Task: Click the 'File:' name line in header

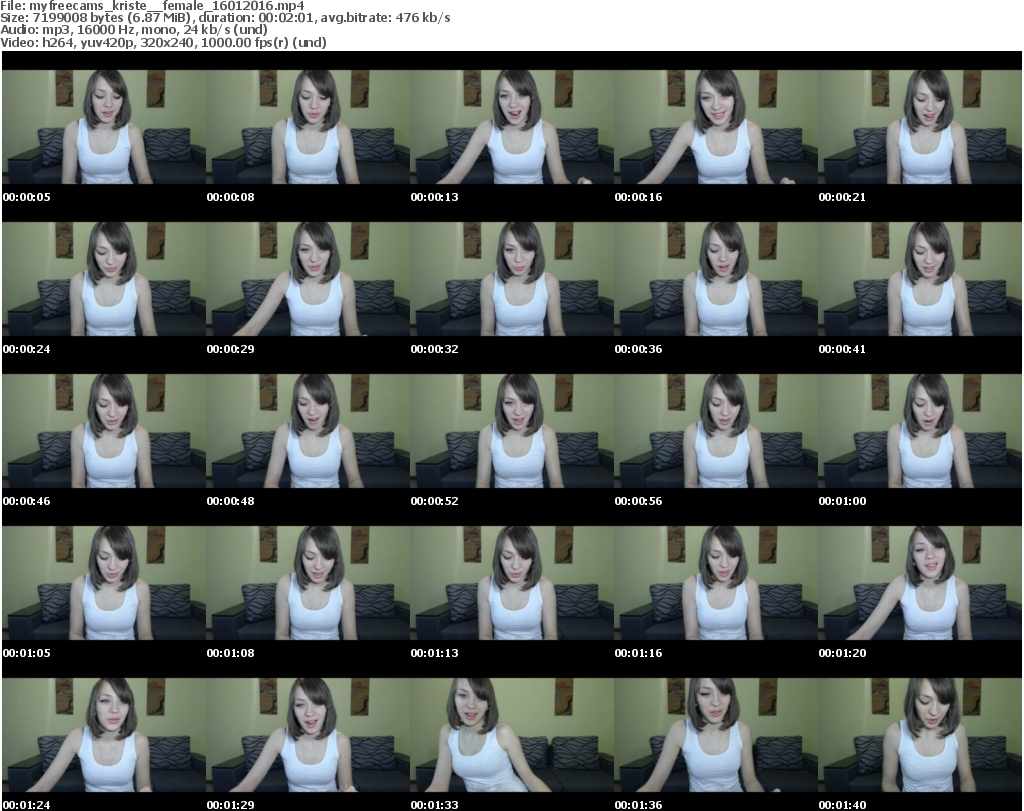Action: click(x=152, y=6)
